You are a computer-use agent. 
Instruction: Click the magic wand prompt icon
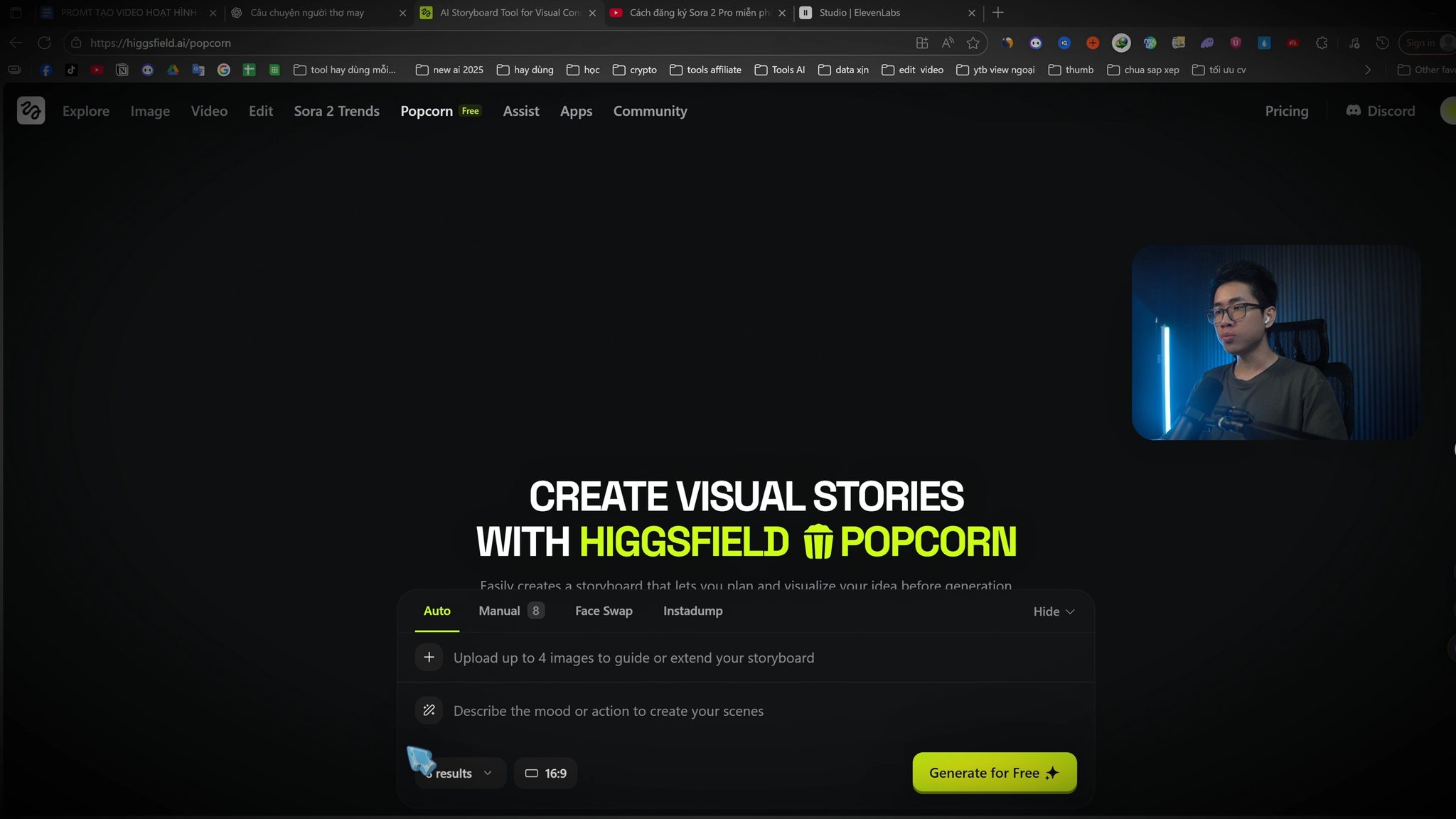(x=429, y=710)
